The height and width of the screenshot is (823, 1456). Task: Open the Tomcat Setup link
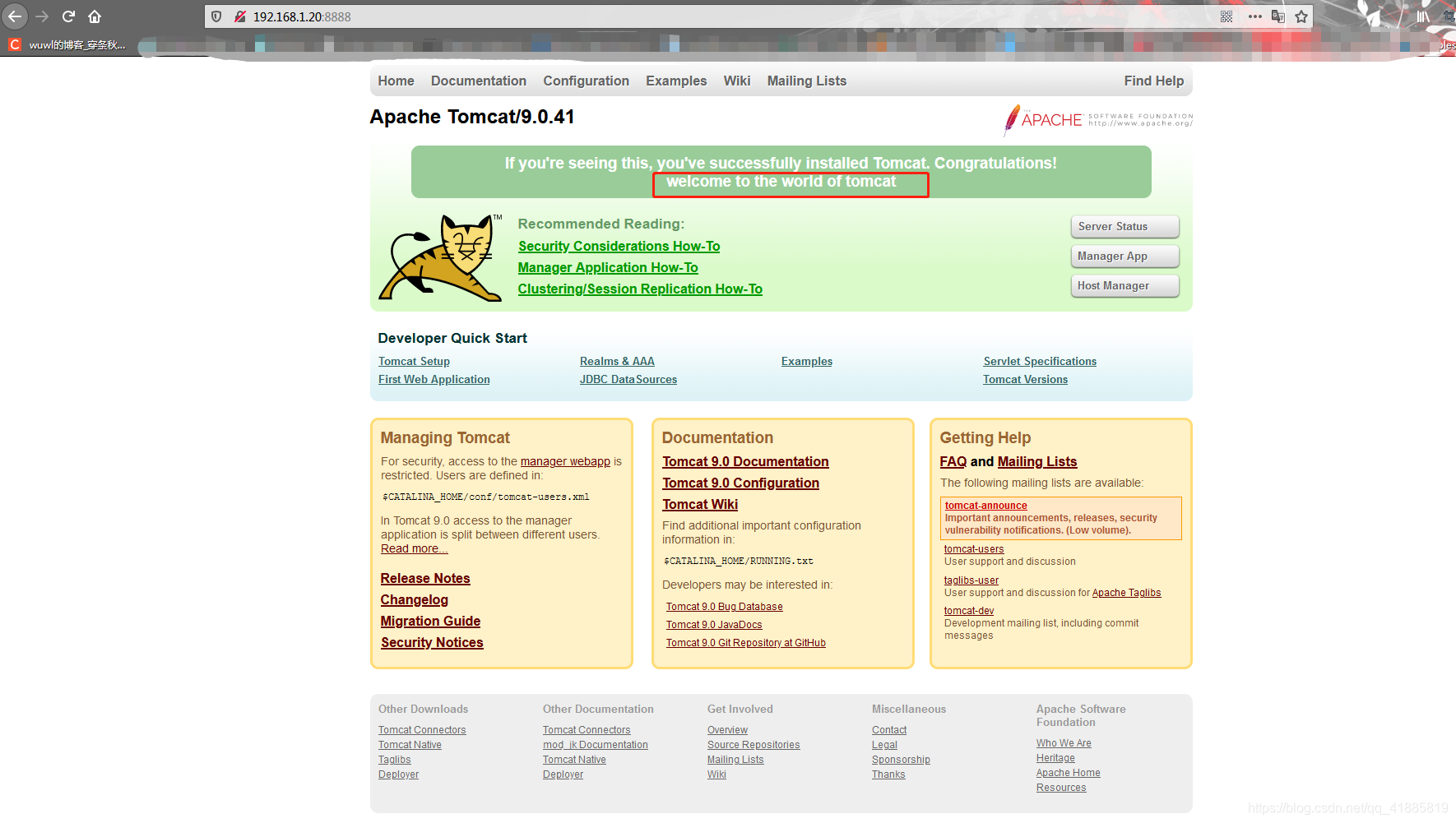tap(414, 362)
